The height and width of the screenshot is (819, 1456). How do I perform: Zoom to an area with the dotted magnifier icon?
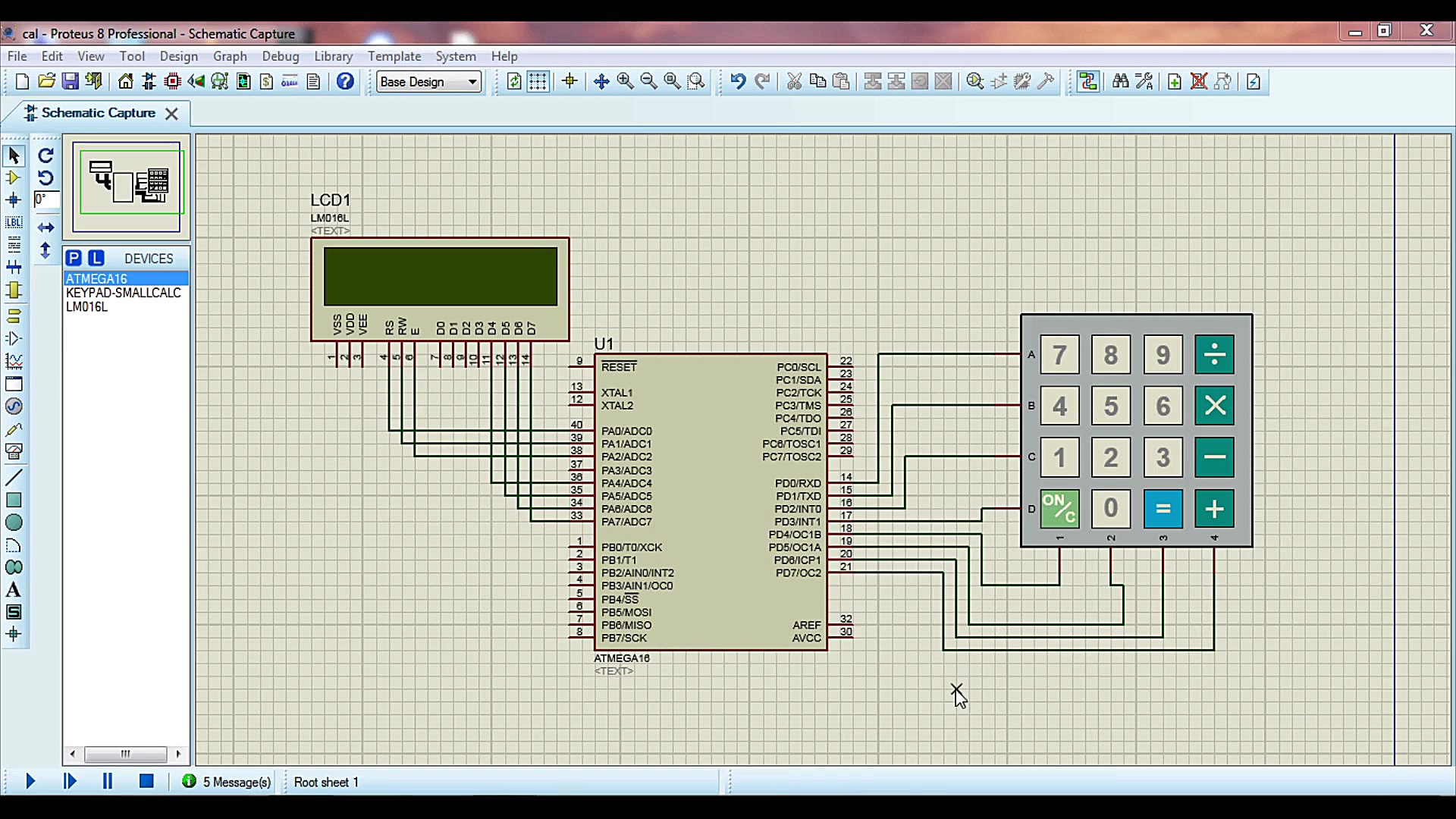(x=696, y=81)
